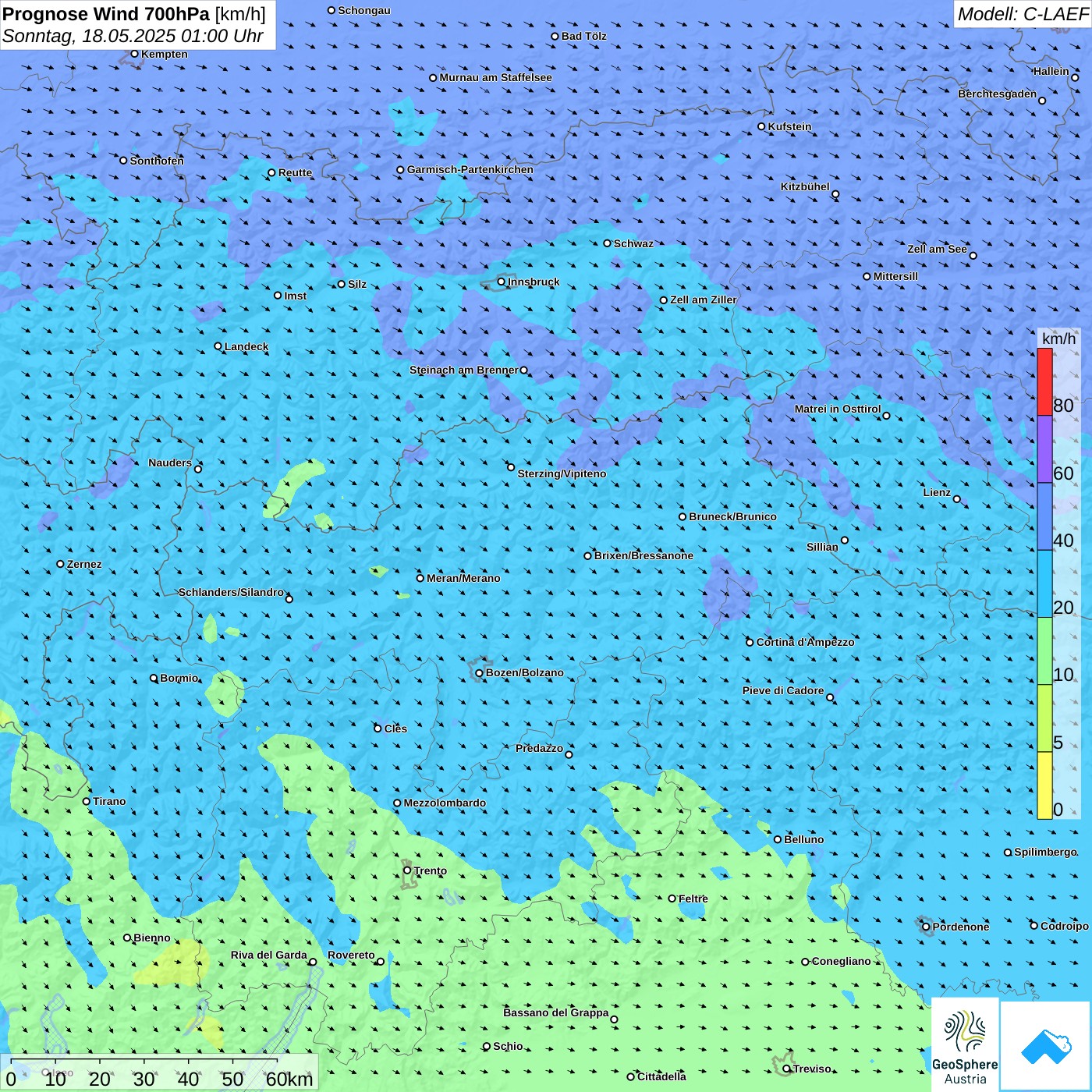
Task: Select the Lienz location dot
Action: tap(957, 499)
